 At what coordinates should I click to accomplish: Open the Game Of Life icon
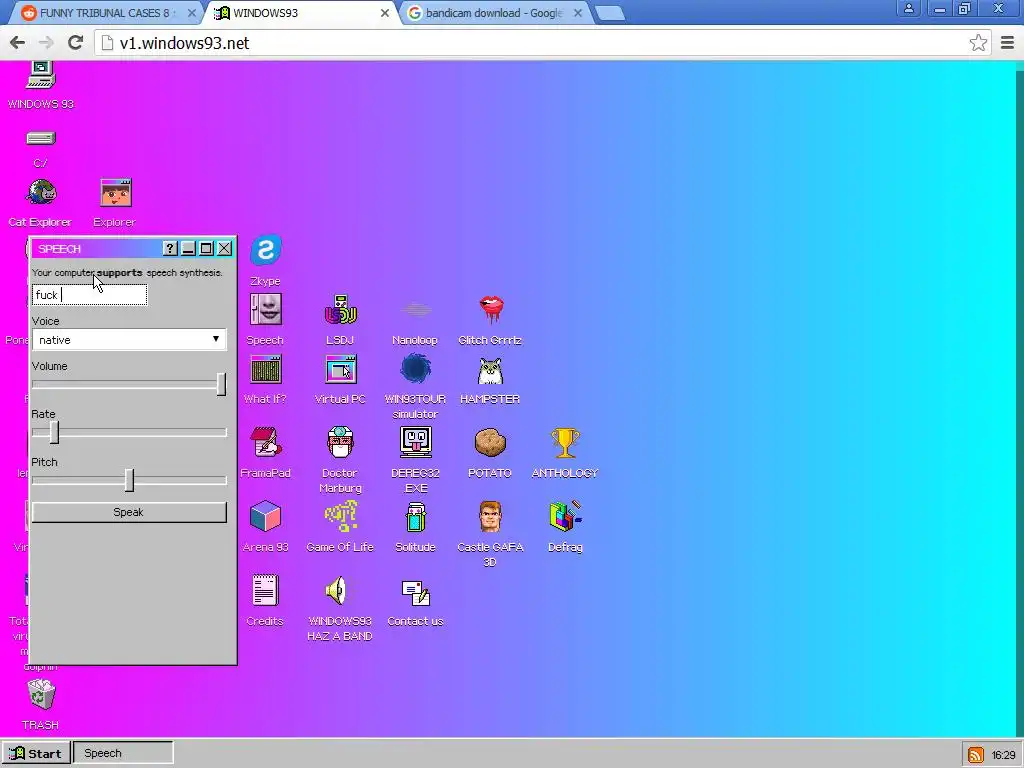(340, 517)
